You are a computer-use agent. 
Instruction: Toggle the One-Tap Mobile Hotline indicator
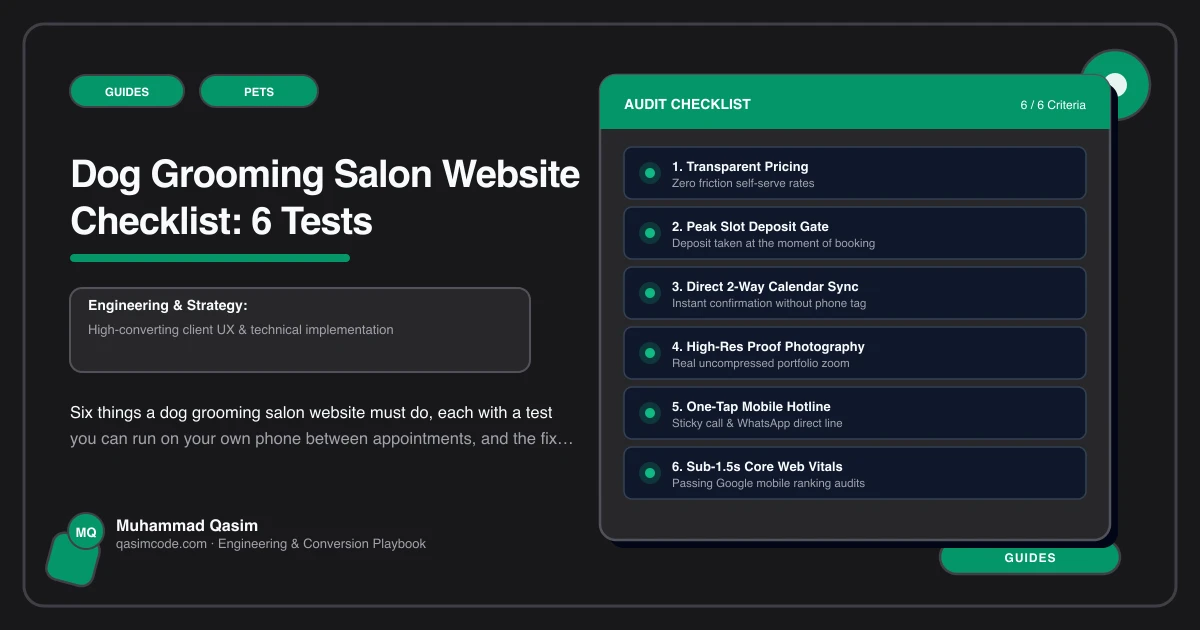coord(649,413)
